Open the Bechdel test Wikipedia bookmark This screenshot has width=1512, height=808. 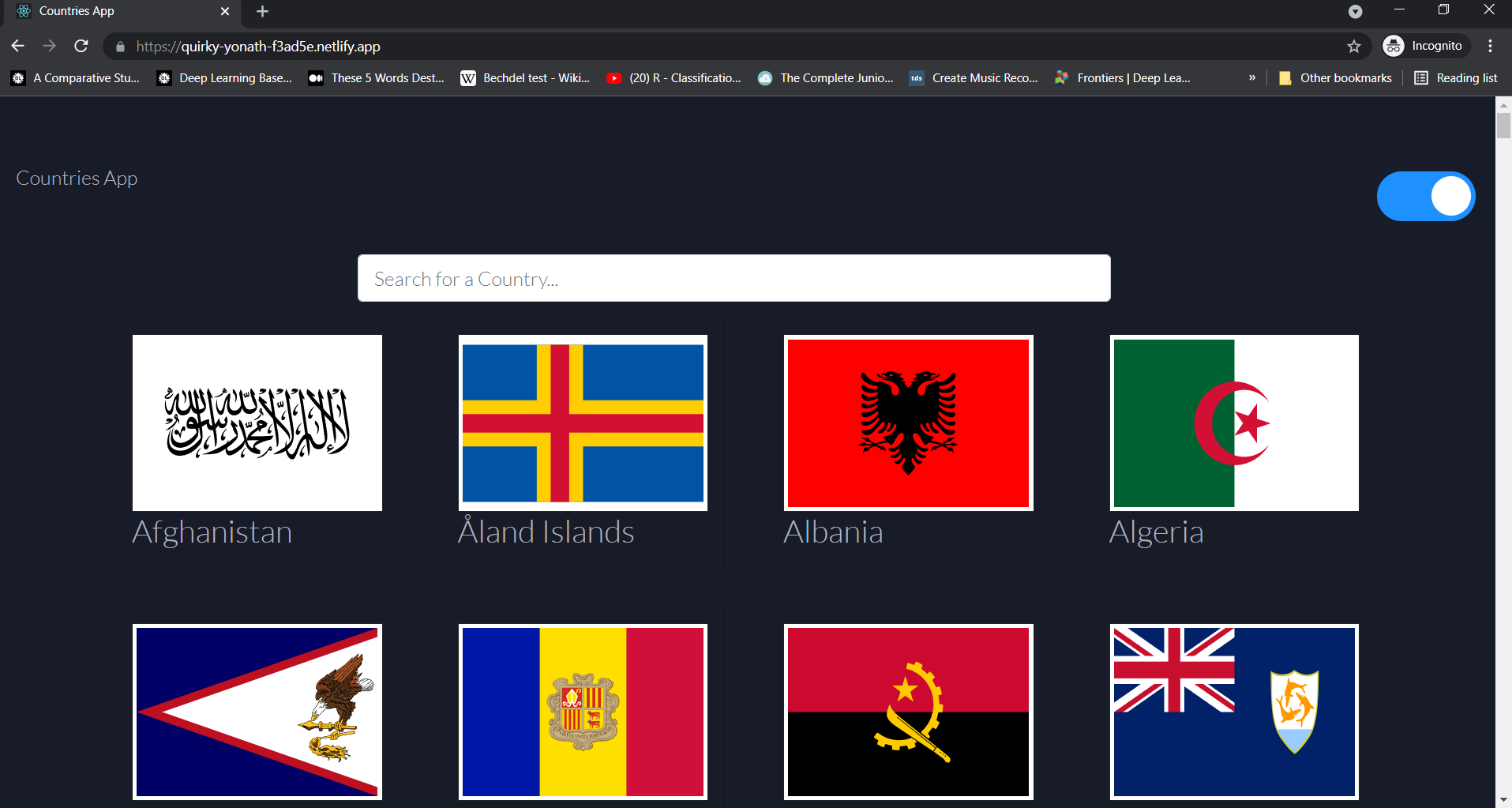[525, 77]
